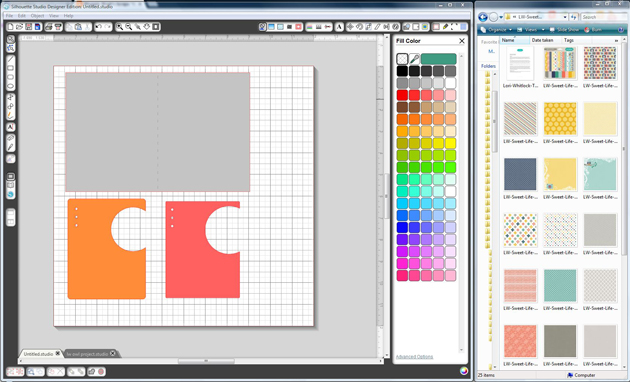
Task: Click the Explorer search field
Action: [601, 17]
